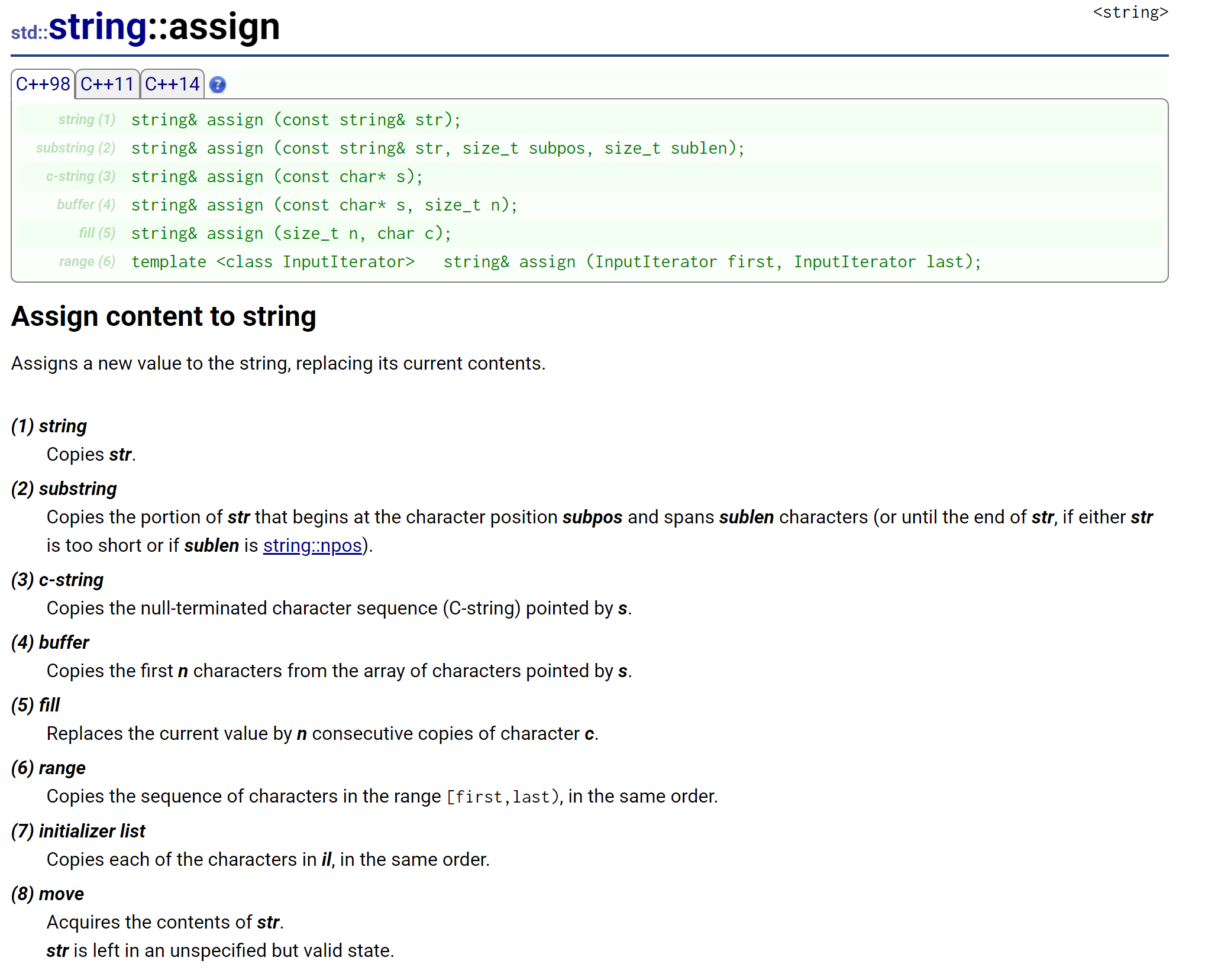Click the std:: prefix in the title
Viewport: 1218px width, 980px height.
coord(29,33)
